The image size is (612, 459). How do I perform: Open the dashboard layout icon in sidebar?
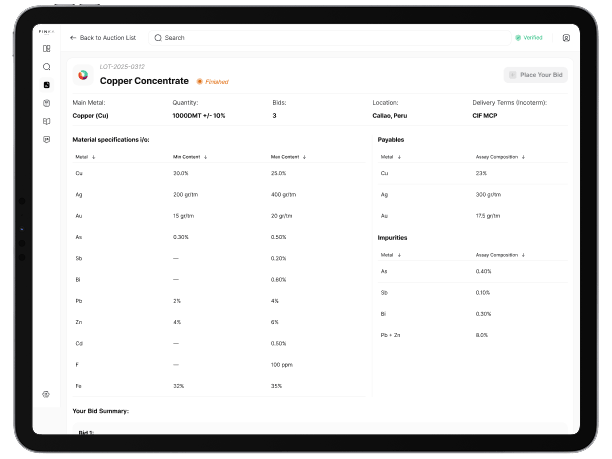(46, 48)
